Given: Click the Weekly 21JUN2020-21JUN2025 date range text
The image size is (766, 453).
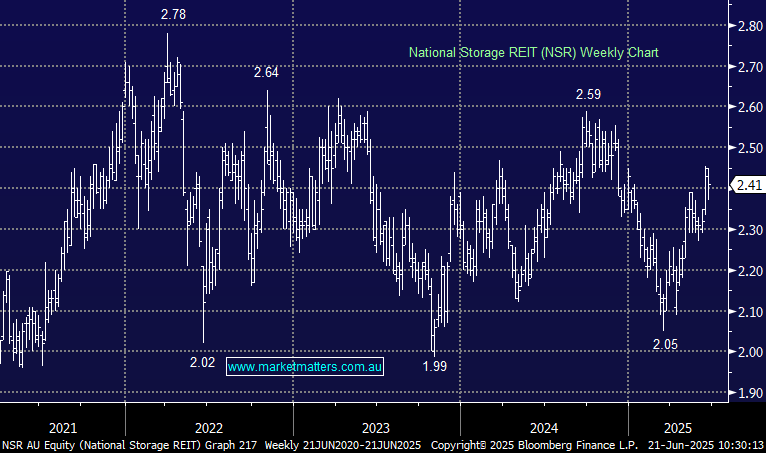Looking at the screenshot, I should [342, 445].
